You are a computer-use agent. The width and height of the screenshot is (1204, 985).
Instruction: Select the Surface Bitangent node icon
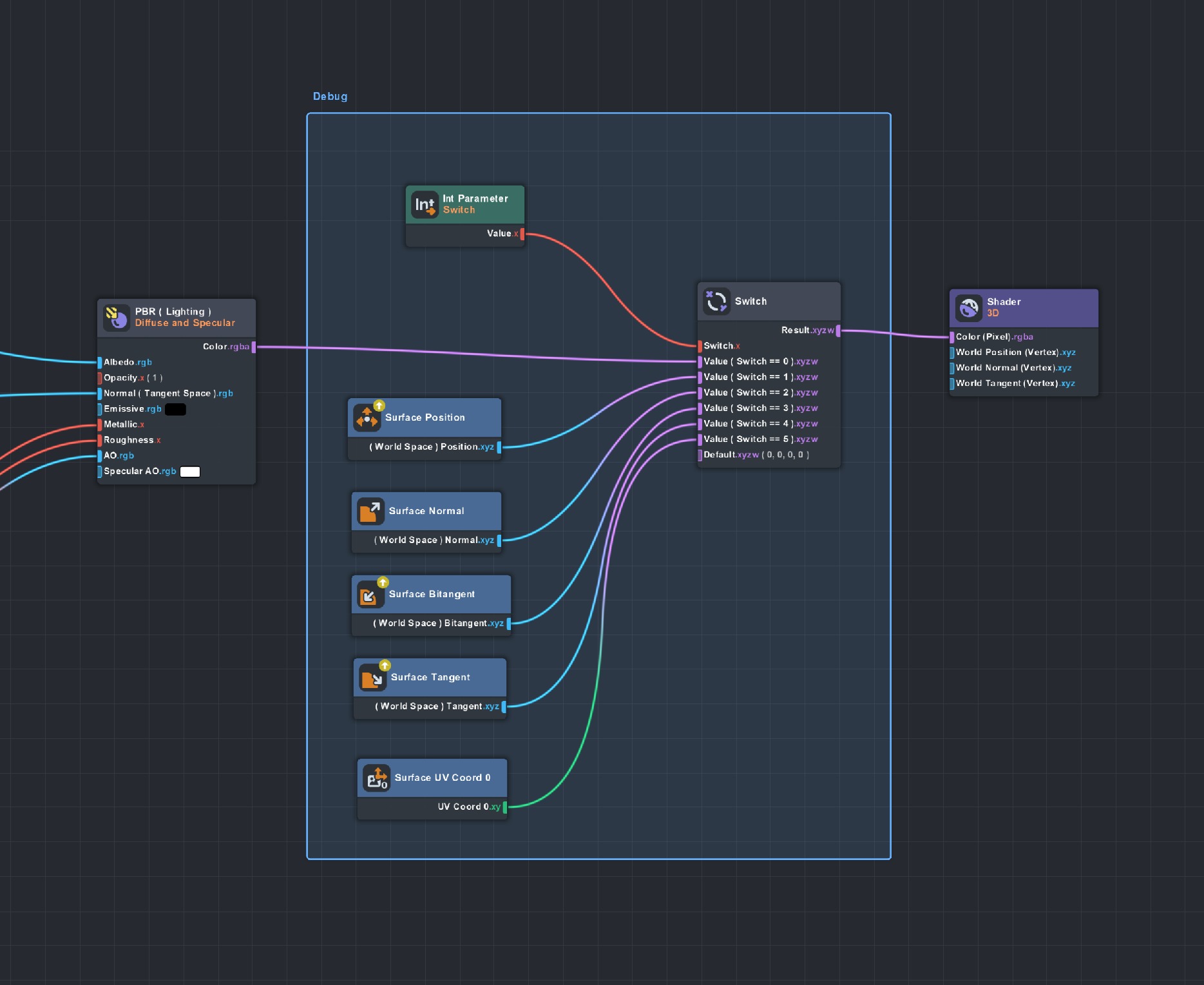(x=370, y=595)
